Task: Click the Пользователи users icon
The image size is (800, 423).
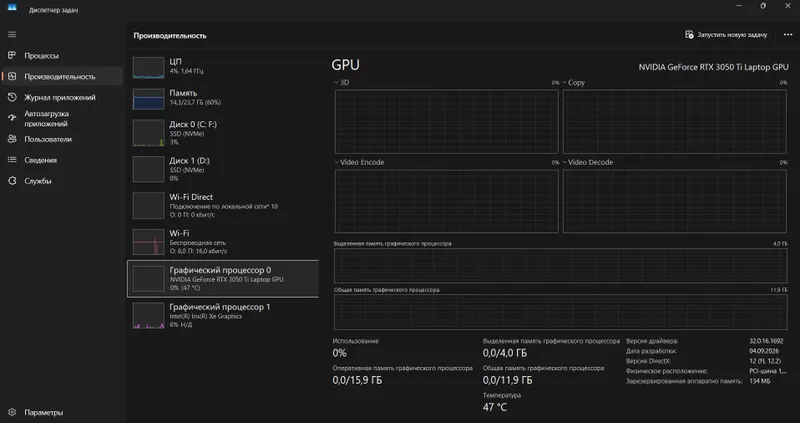Action: tap(12, 139)
